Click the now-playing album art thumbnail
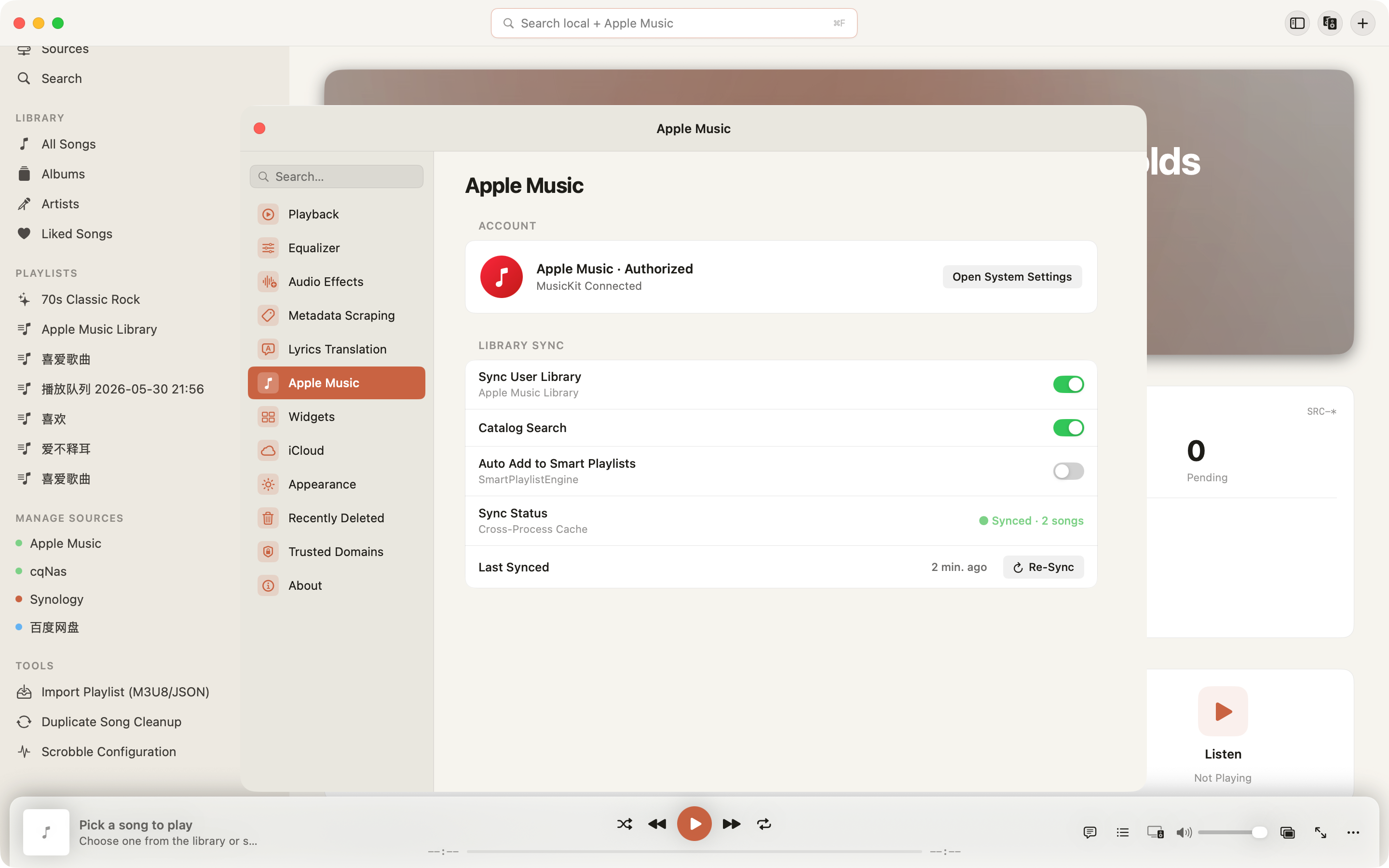 46,832
